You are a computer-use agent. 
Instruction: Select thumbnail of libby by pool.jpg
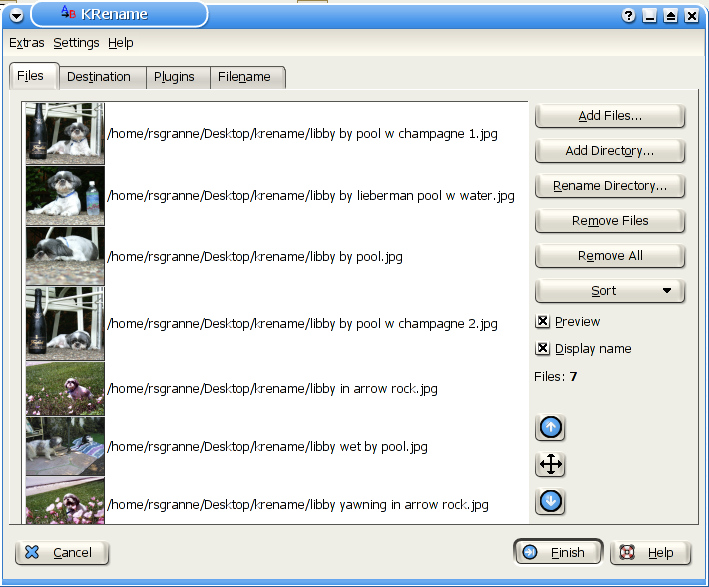(65, 256)
